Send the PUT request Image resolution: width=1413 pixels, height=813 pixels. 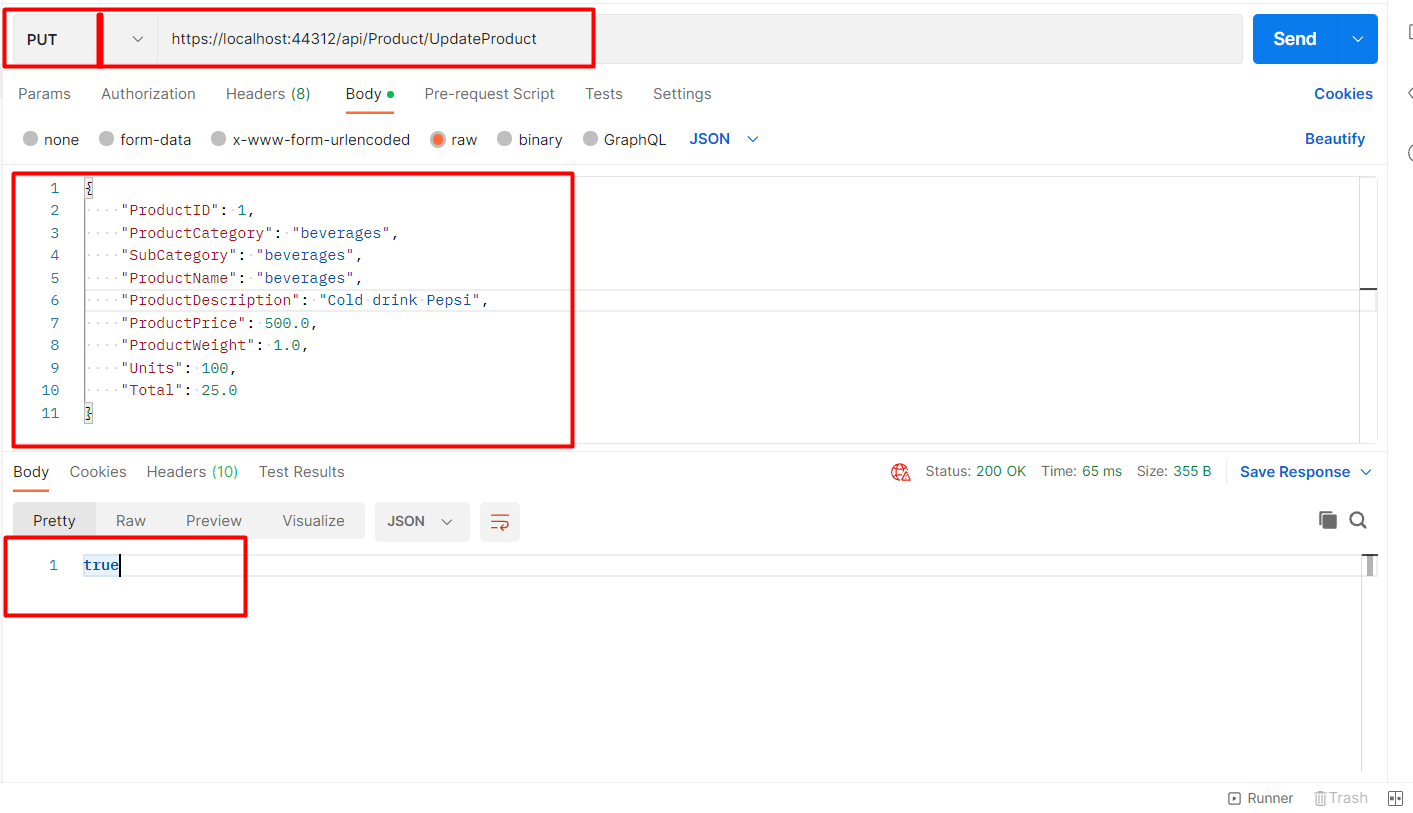click(x=1295, y=39)
